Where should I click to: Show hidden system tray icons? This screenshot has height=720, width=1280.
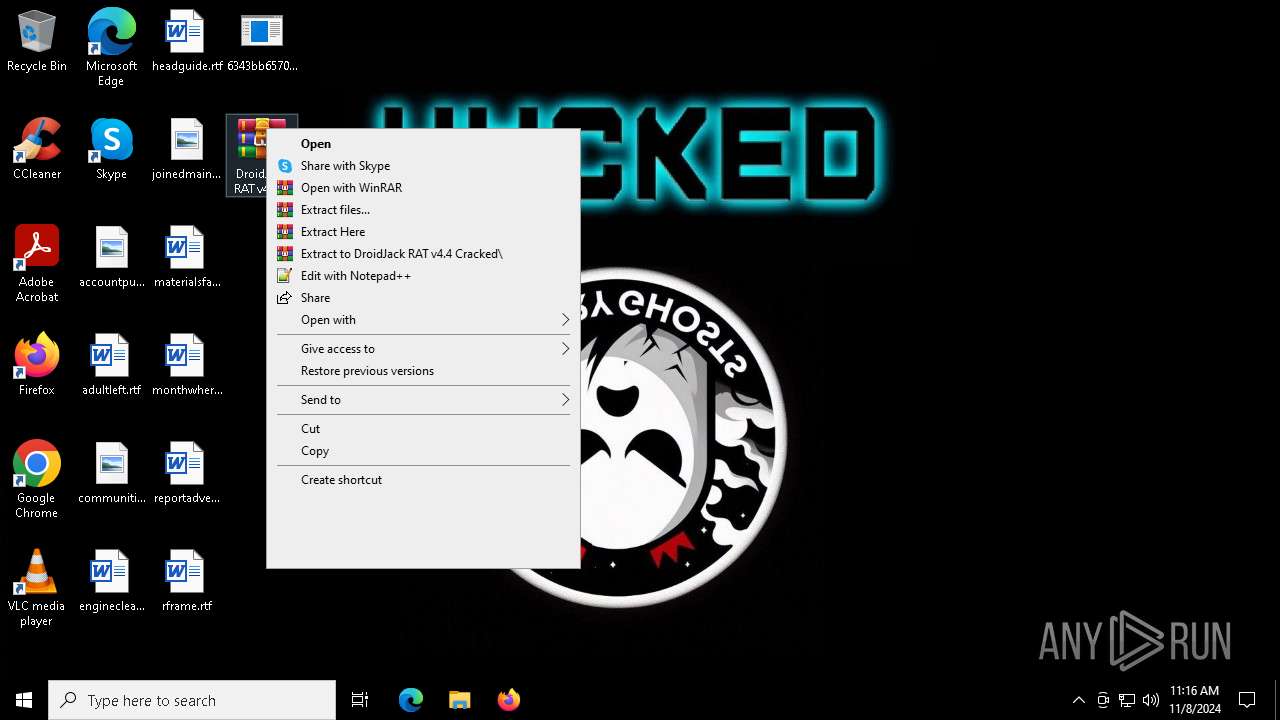point(1078,700)
